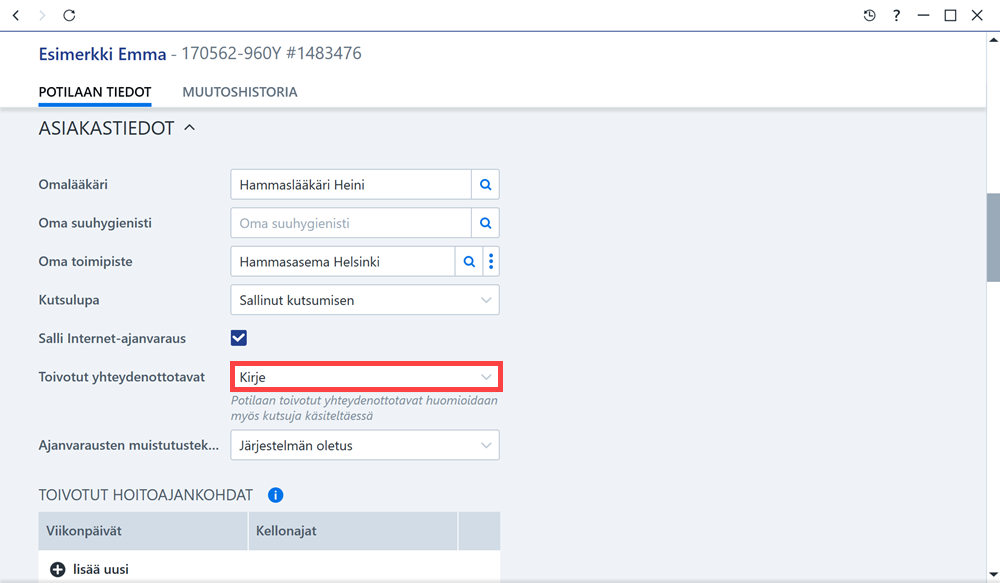Image resolution: width=1000 pixels, height=583 pixels.
Task: Open help with the question mark icon
Action: [897, 15]
